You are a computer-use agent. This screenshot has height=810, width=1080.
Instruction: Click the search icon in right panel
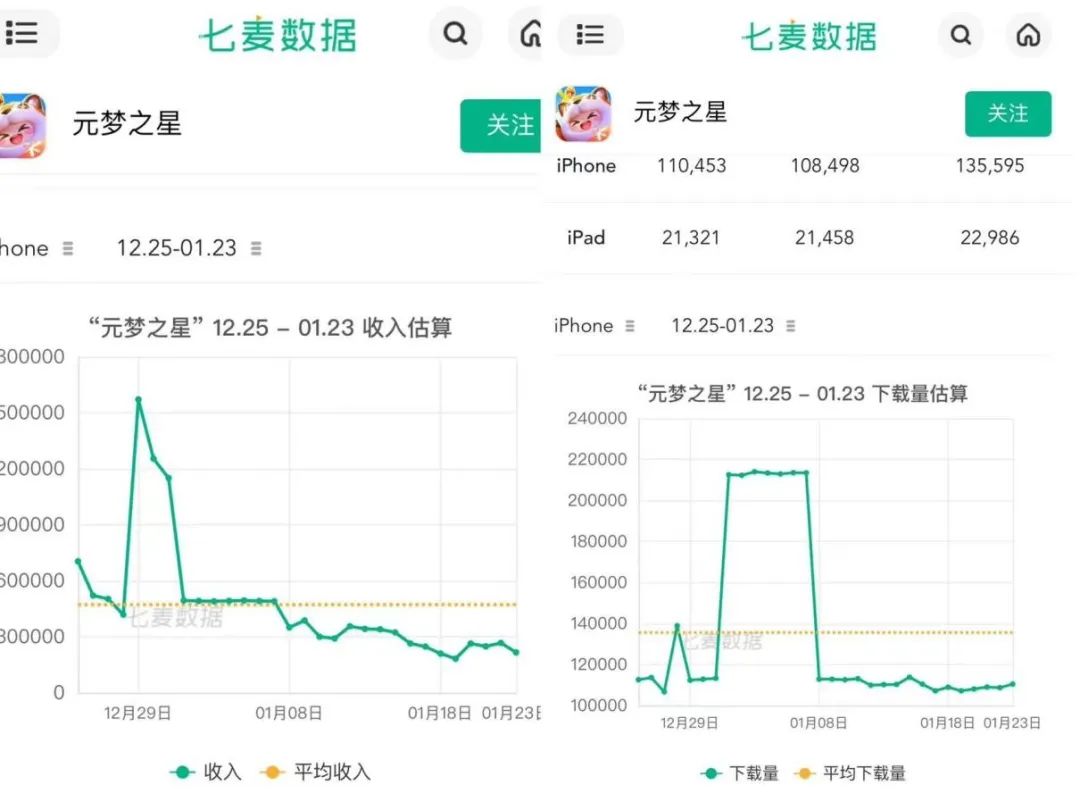click(x=960, y=36)
